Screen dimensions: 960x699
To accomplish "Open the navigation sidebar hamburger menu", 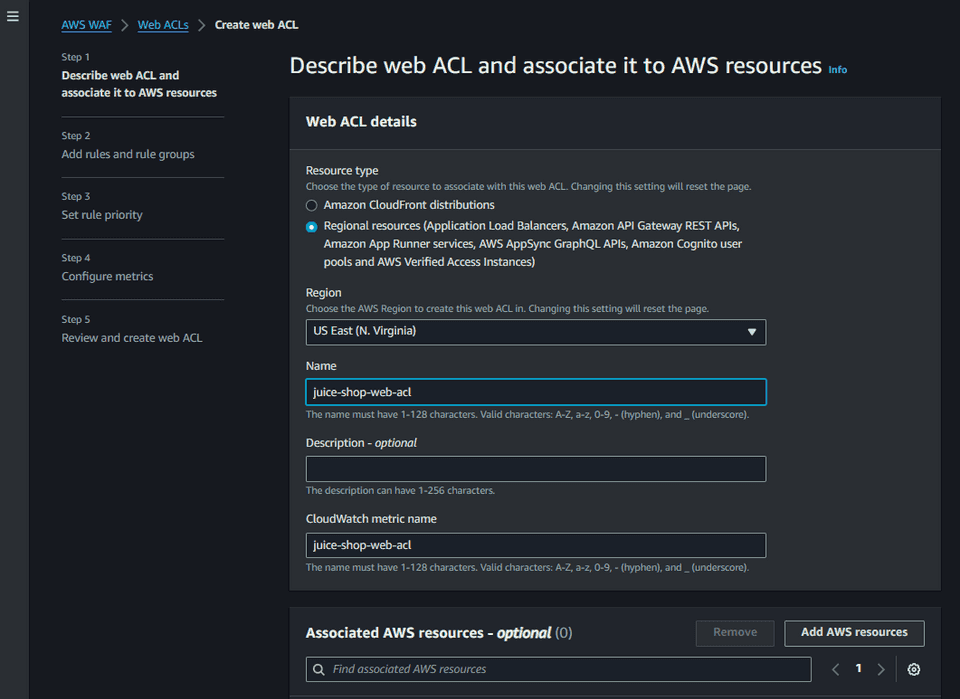I will pos(13,15).
